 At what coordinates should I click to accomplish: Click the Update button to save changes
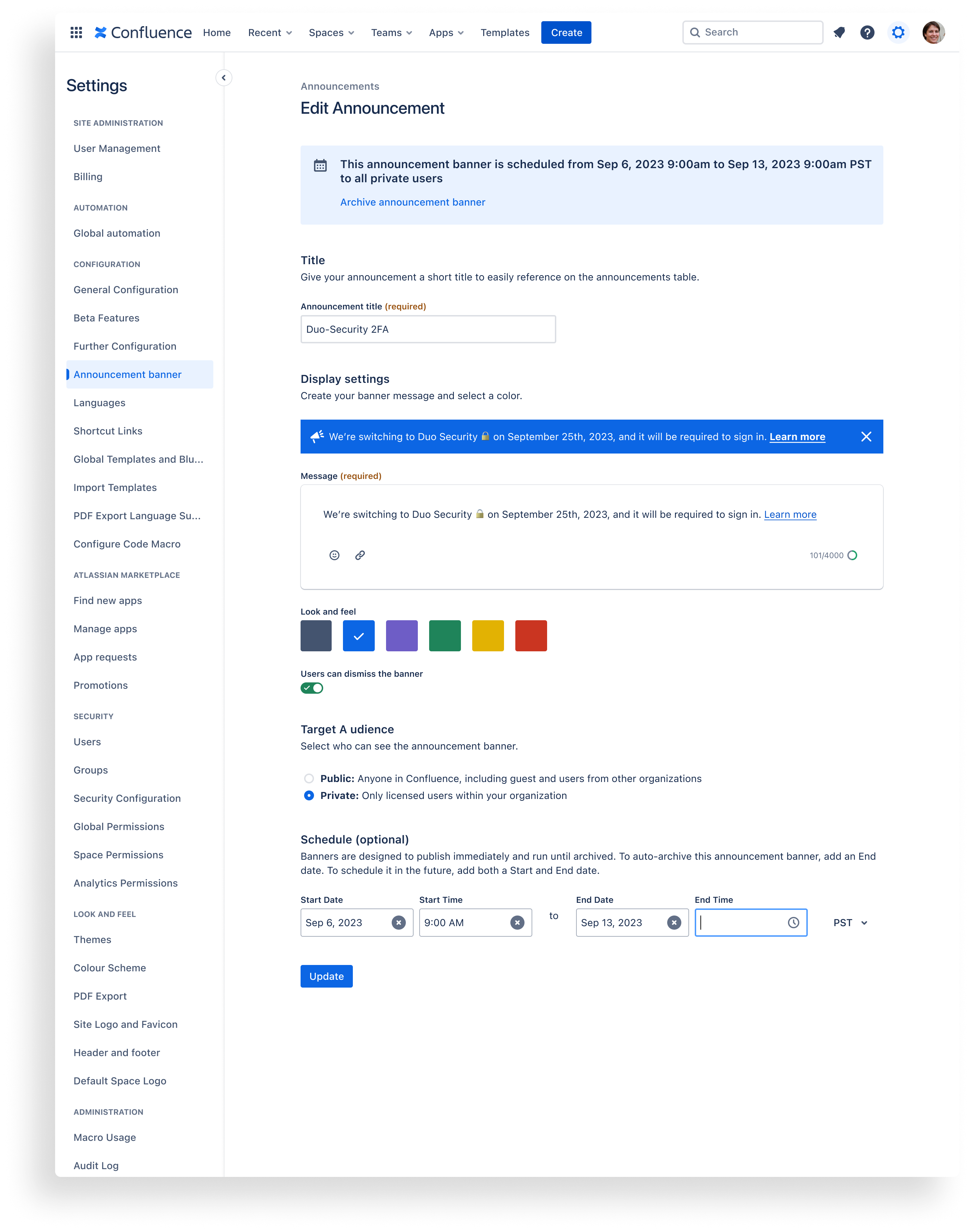pyautogui.click(x=327, y=976)
